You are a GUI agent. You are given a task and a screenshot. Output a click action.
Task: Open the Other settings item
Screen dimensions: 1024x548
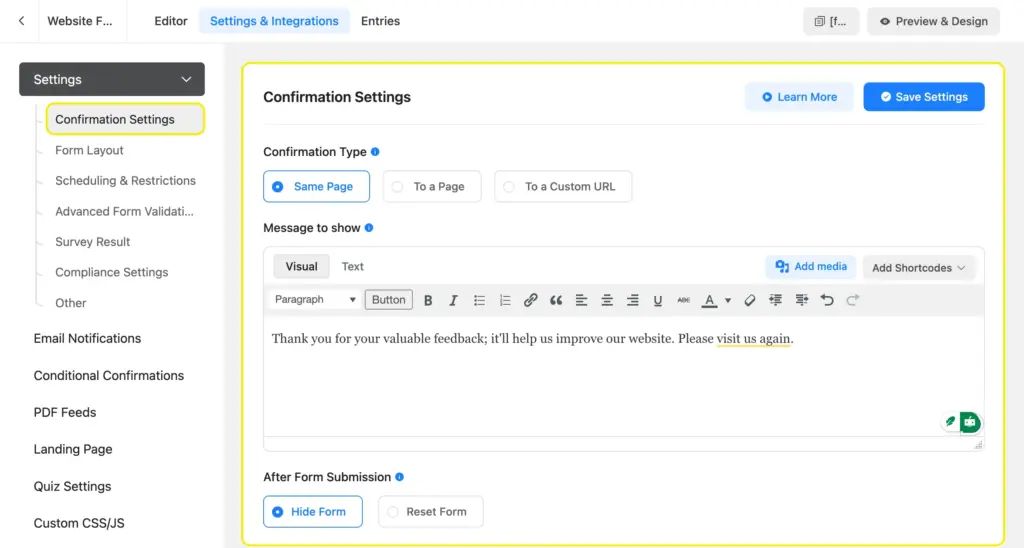pyautogui.click(x=71, y=303)
